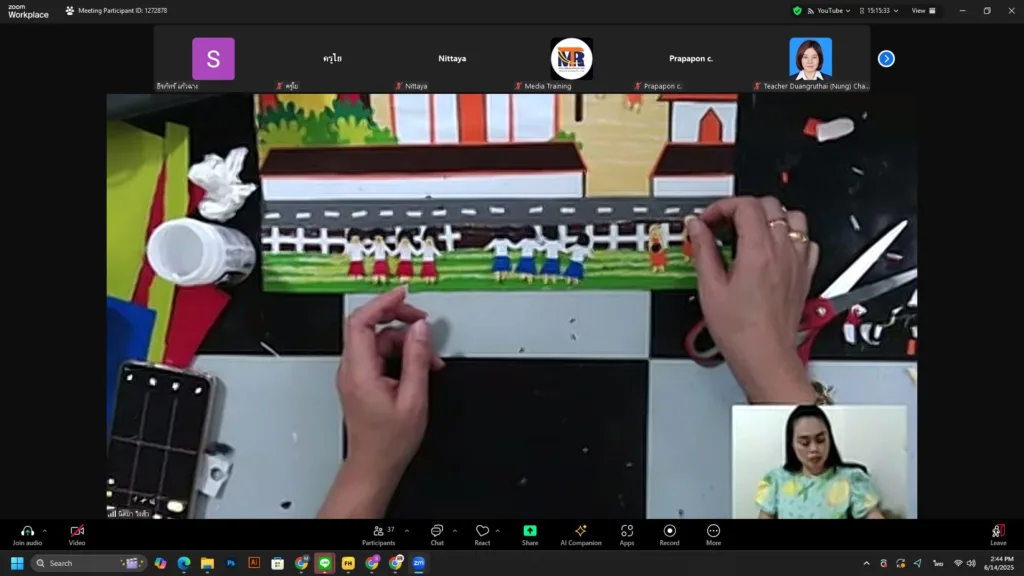Select the Media Training participant thumbnail
Image resolution: width=1024 pixels, height=576 pixels.
pyautogui.click(x=571, y=59)
